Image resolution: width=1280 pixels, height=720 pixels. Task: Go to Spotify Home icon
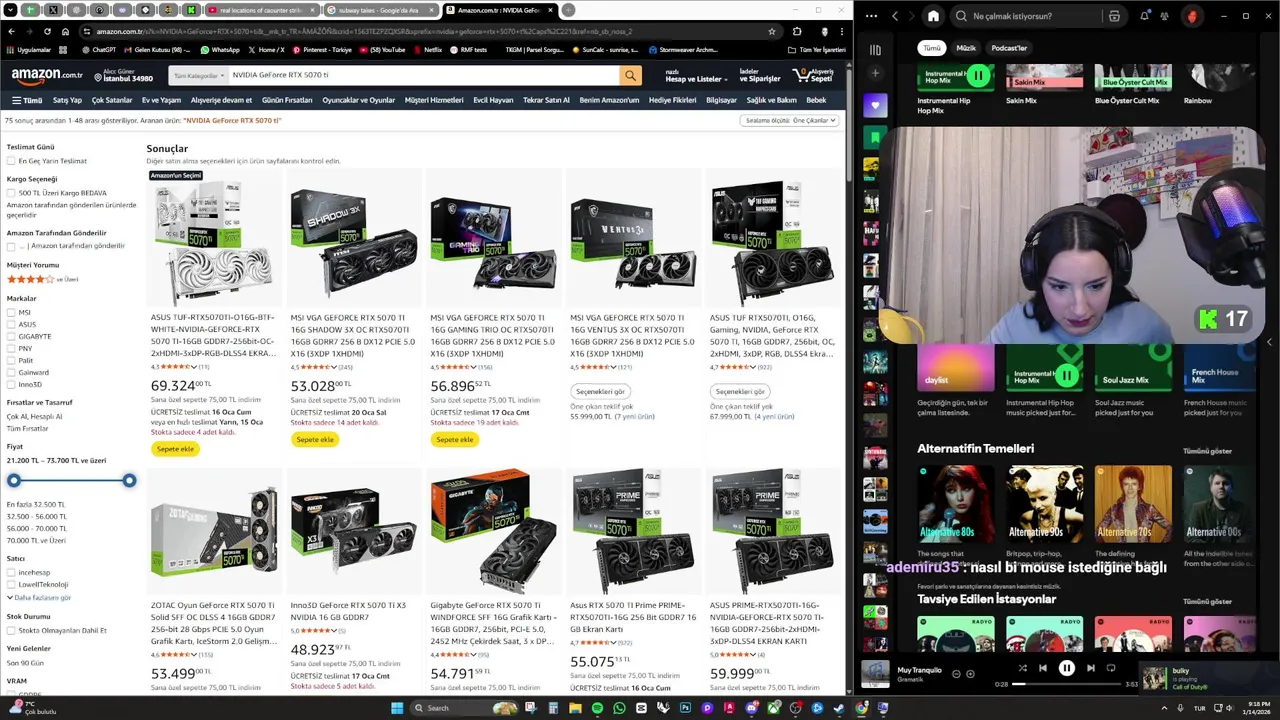[933, 16]
